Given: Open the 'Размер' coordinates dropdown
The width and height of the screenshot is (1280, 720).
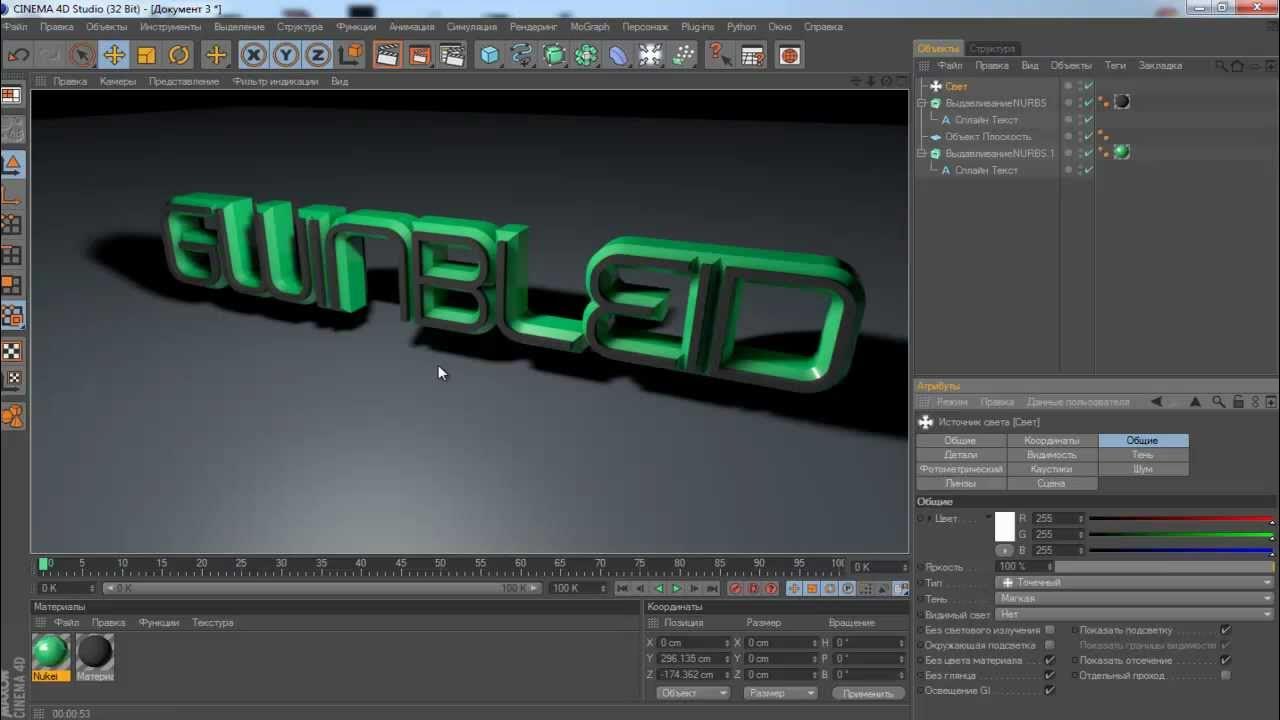Looking at the screenshot, I should click(780, 693).
